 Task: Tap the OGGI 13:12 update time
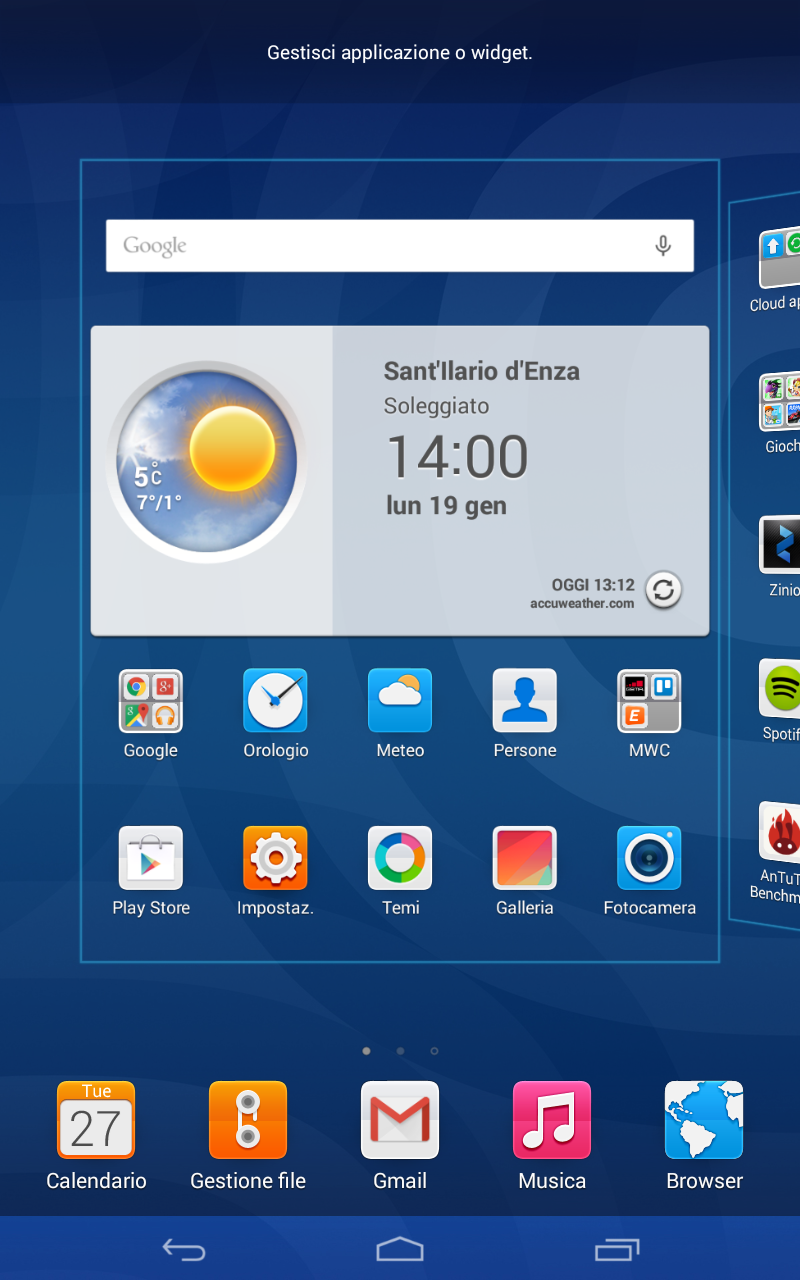593,585
